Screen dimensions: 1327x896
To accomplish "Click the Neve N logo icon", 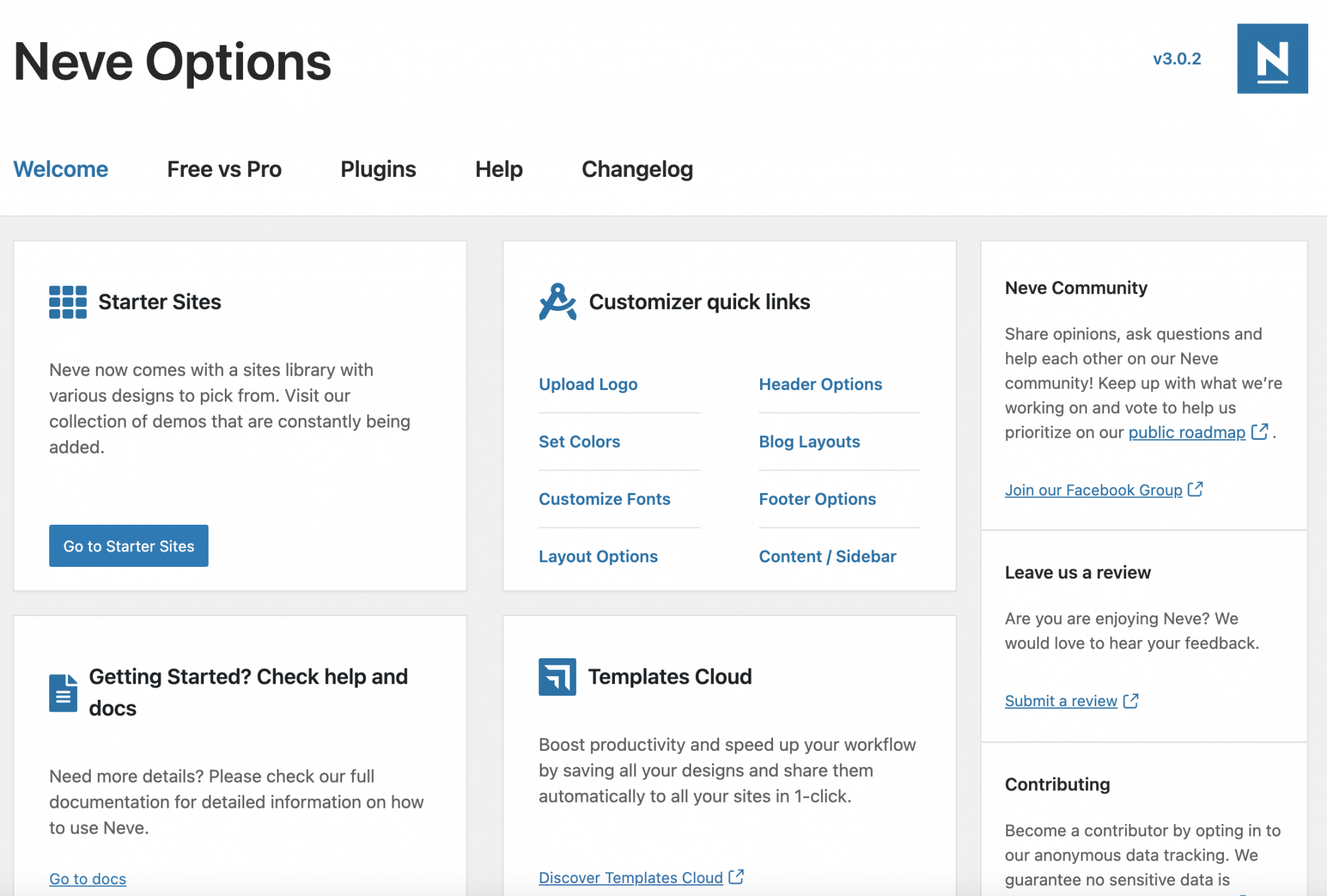I will [x=1272, y=59].
